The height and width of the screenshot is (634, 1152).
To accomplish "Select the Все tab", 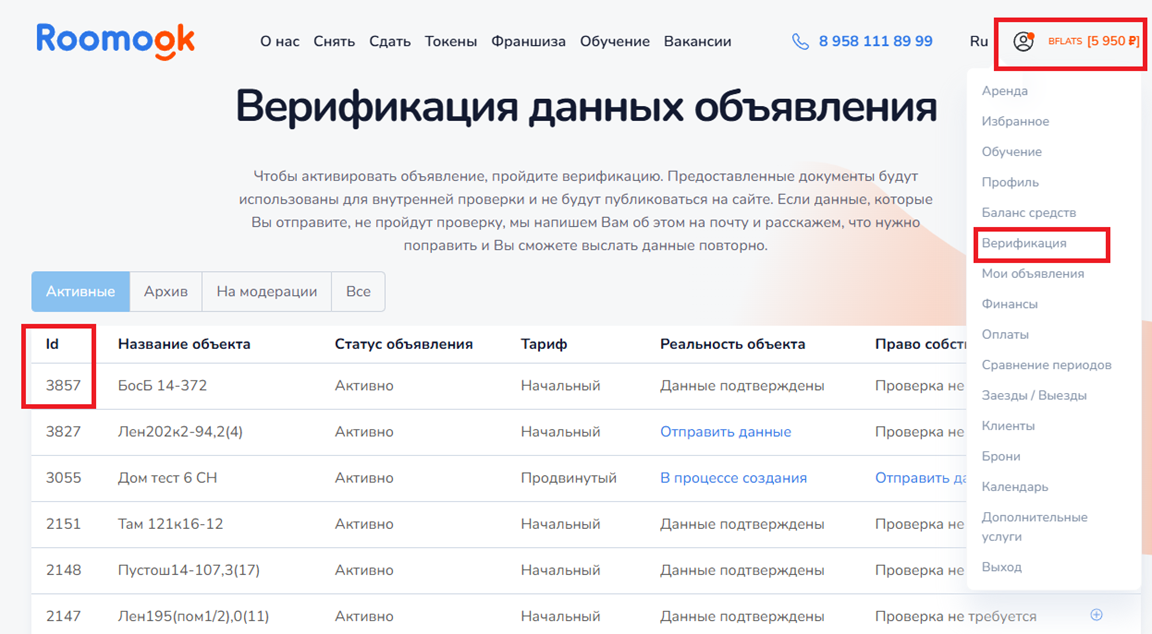I will coord(358,292).
